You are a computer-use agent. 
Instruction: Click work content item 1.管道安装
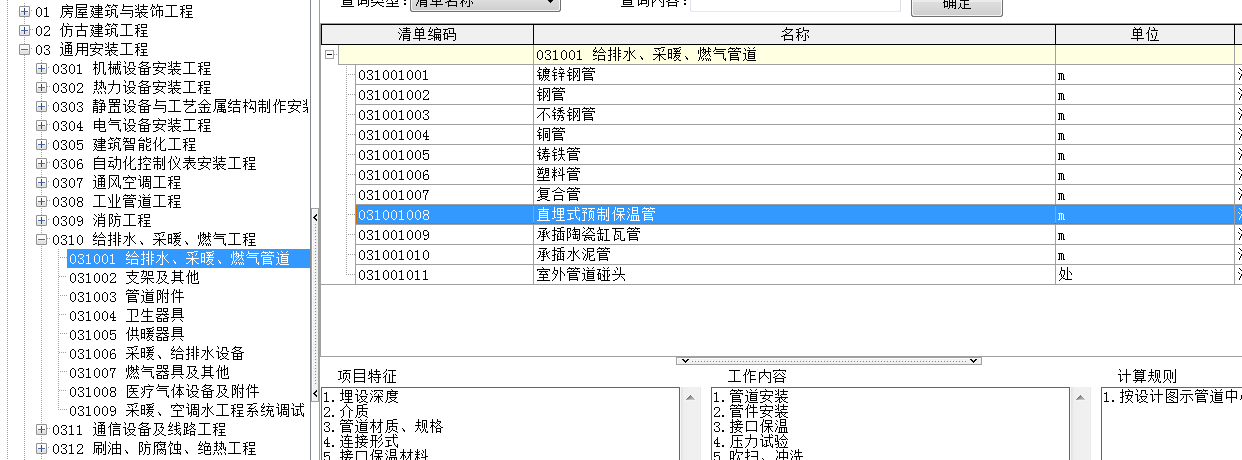751,397
